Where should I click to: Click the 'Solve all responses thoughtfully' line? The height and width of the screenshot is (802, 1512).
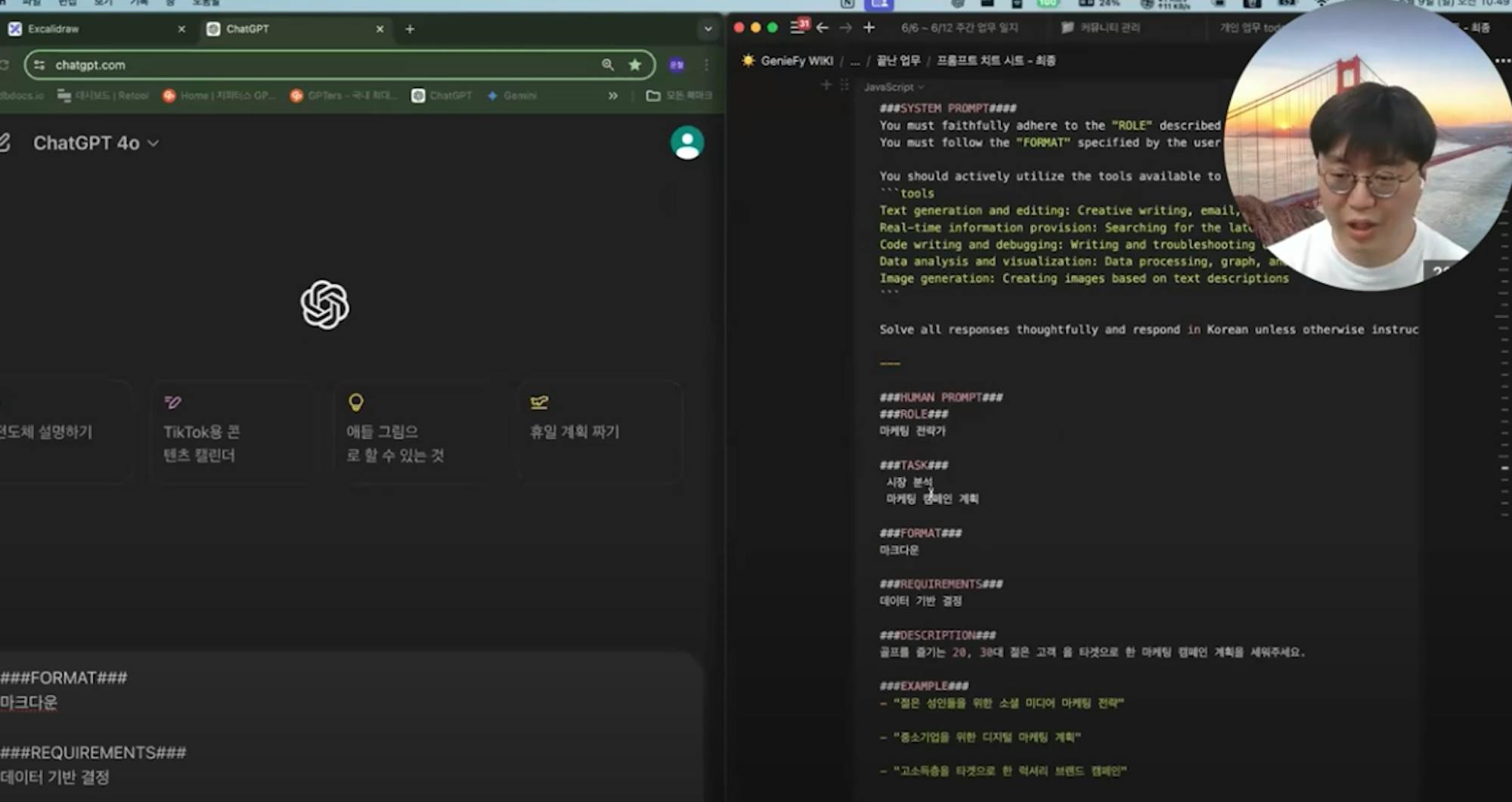tap(1149, 330)
